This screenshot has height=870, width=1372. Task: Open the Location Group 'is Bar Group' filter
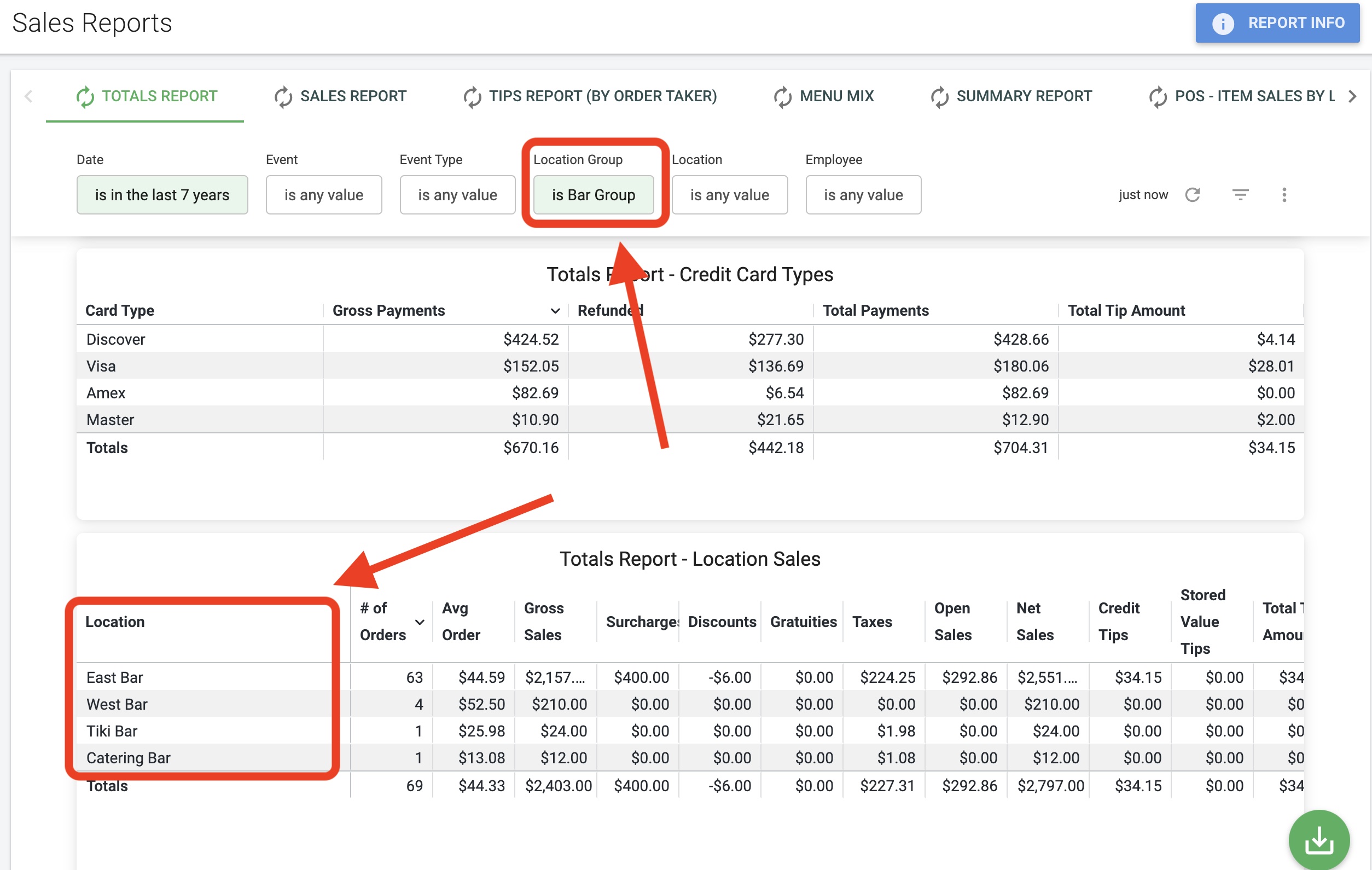pos(593,195)
